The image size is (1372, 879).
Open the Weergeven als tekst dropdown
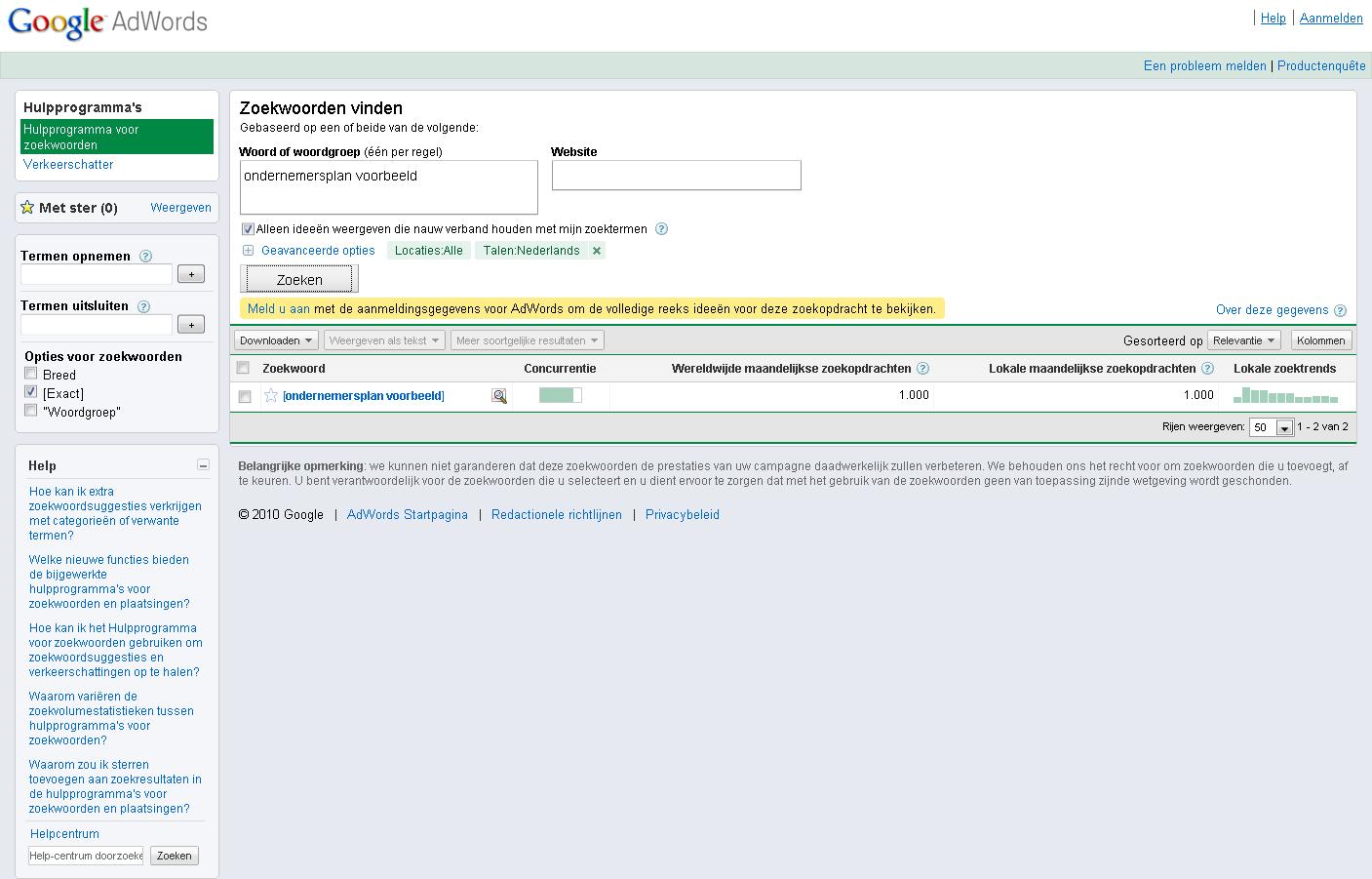point(384,340)
